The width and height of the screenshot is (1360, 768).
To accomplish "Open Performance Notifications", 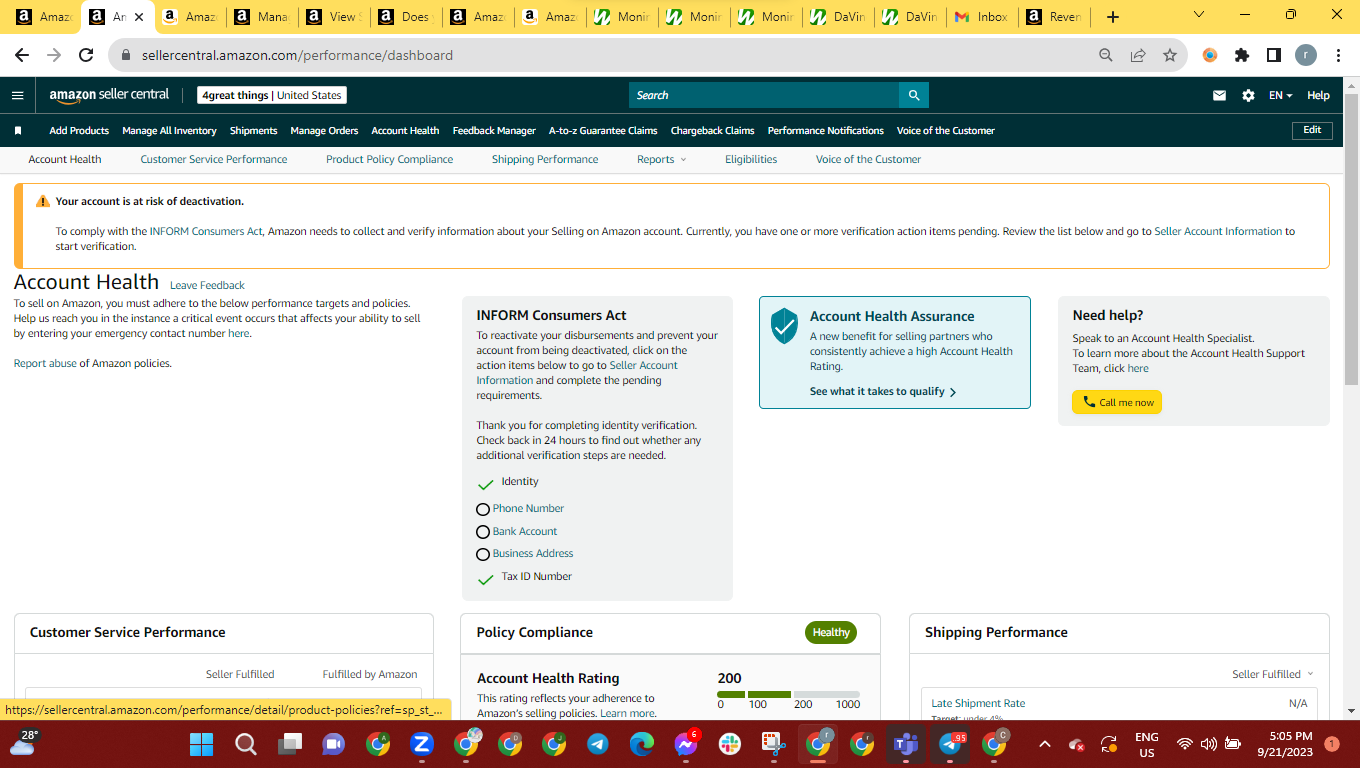I will click(x=825, y=131).
